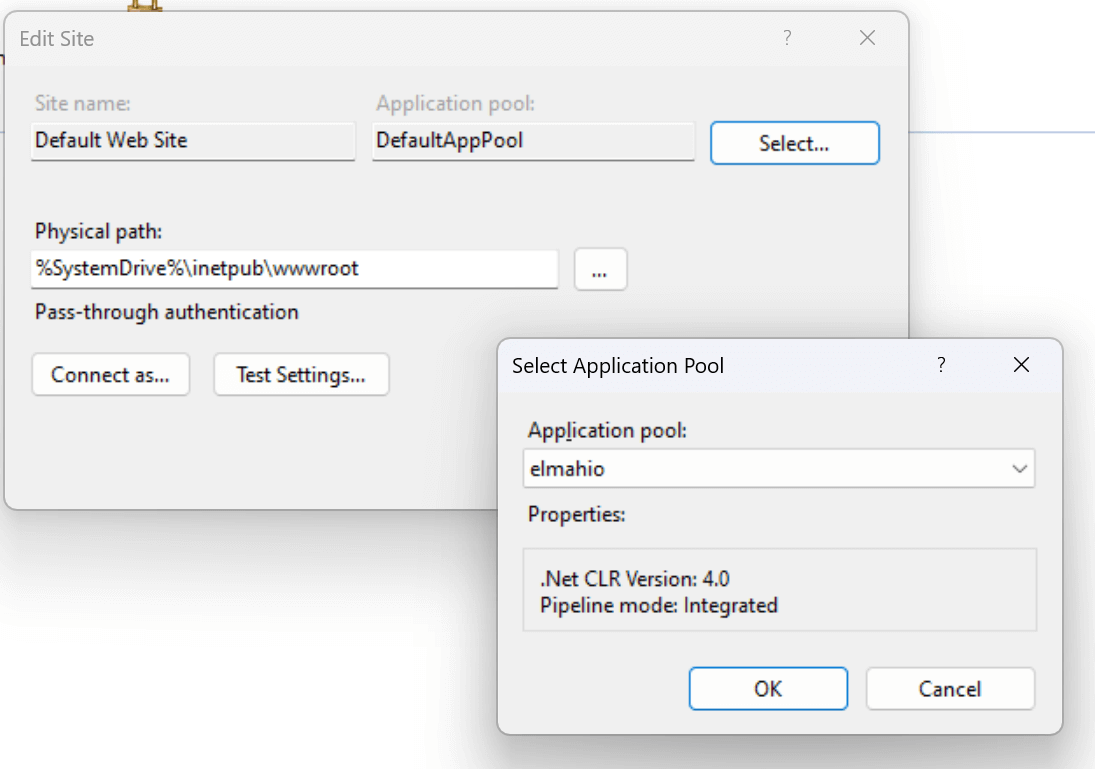Screen dimensions: 1095x769
Task: Click the help icon in Edit Site dialog
Action: coord(787,38)
